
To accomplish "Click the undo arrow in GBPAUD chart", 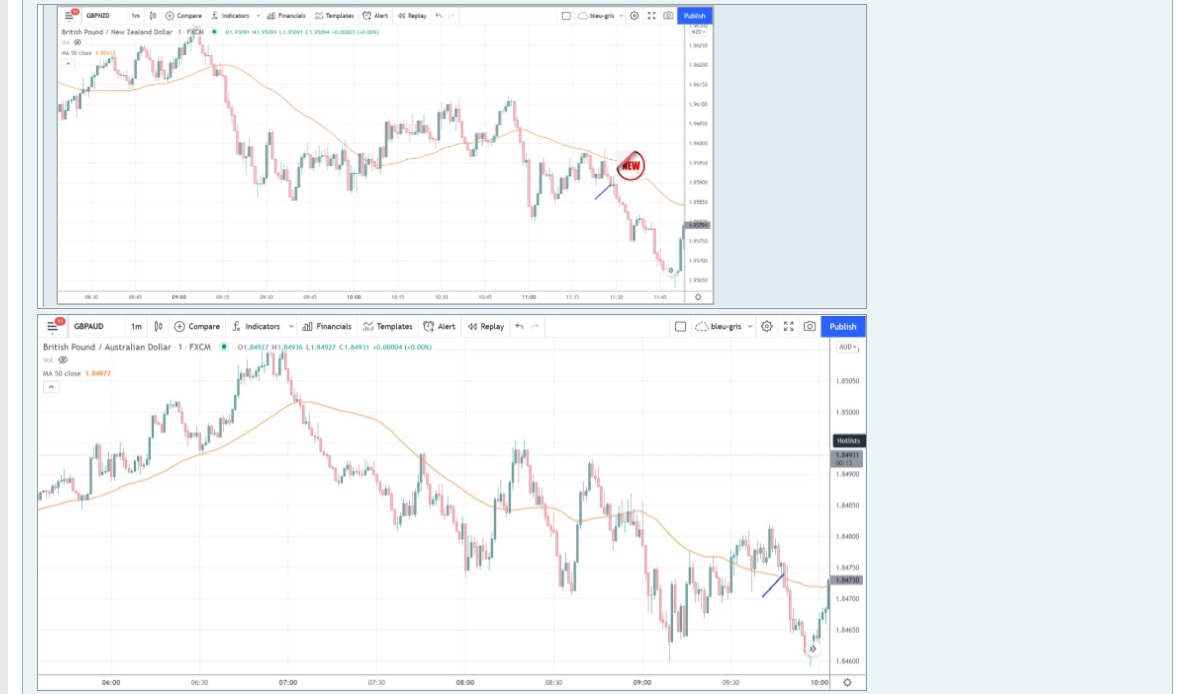I will [519, 326].
